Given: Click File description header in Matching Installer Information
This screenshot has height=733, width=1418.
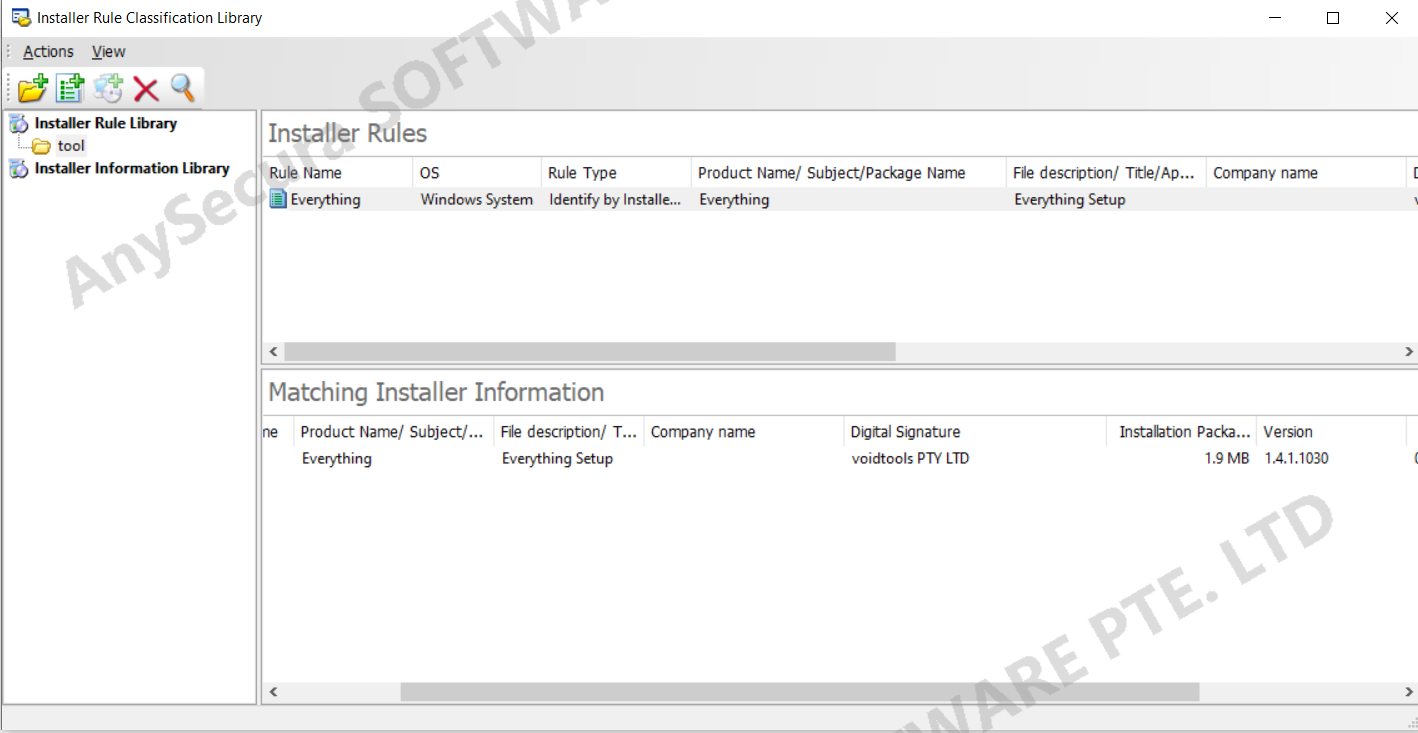Looking at the screenshot, I should click(569, 432).
